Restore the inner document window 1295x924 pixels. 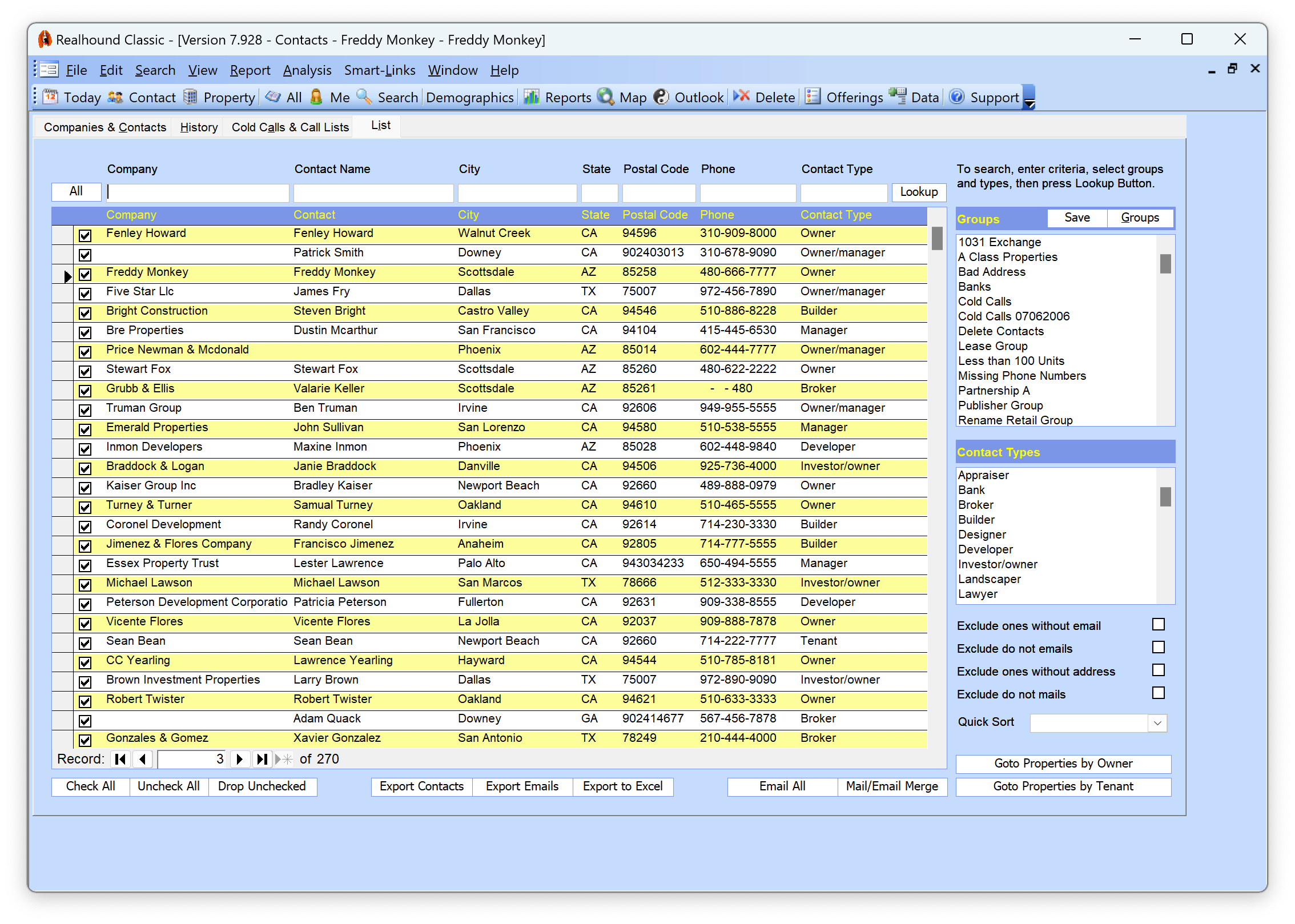tap(1232, 69)
